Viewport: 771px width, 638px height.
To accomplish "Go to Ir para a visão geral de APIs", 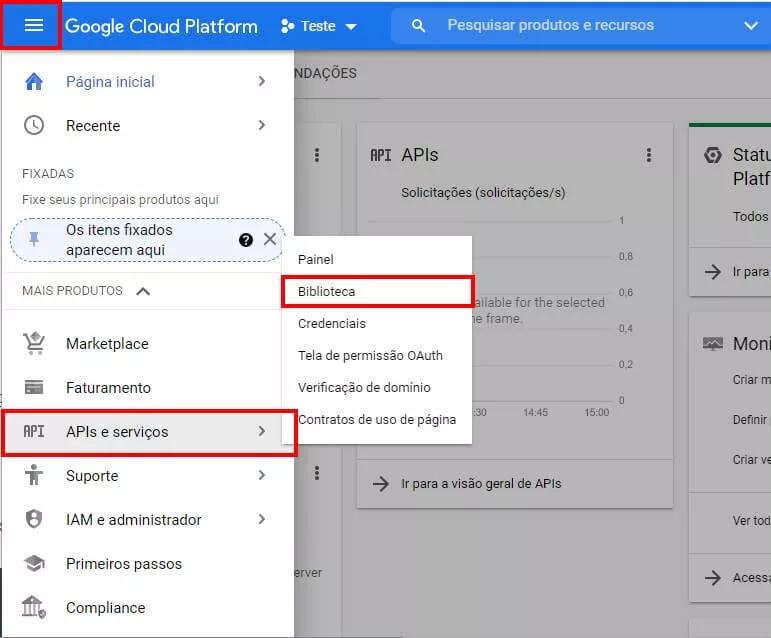I will tap(481, 484).
